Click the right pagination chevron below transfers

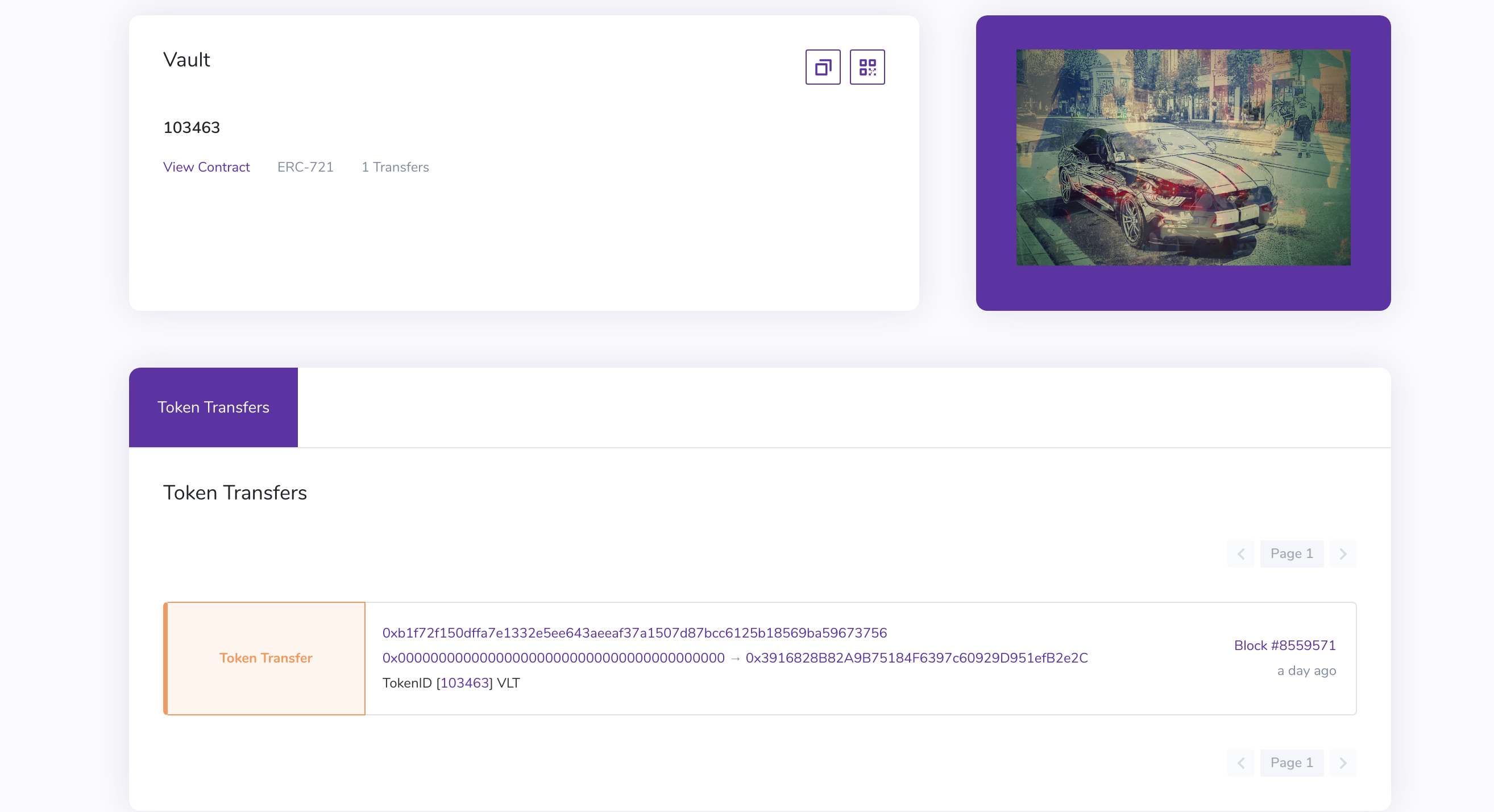[1343, 763]
